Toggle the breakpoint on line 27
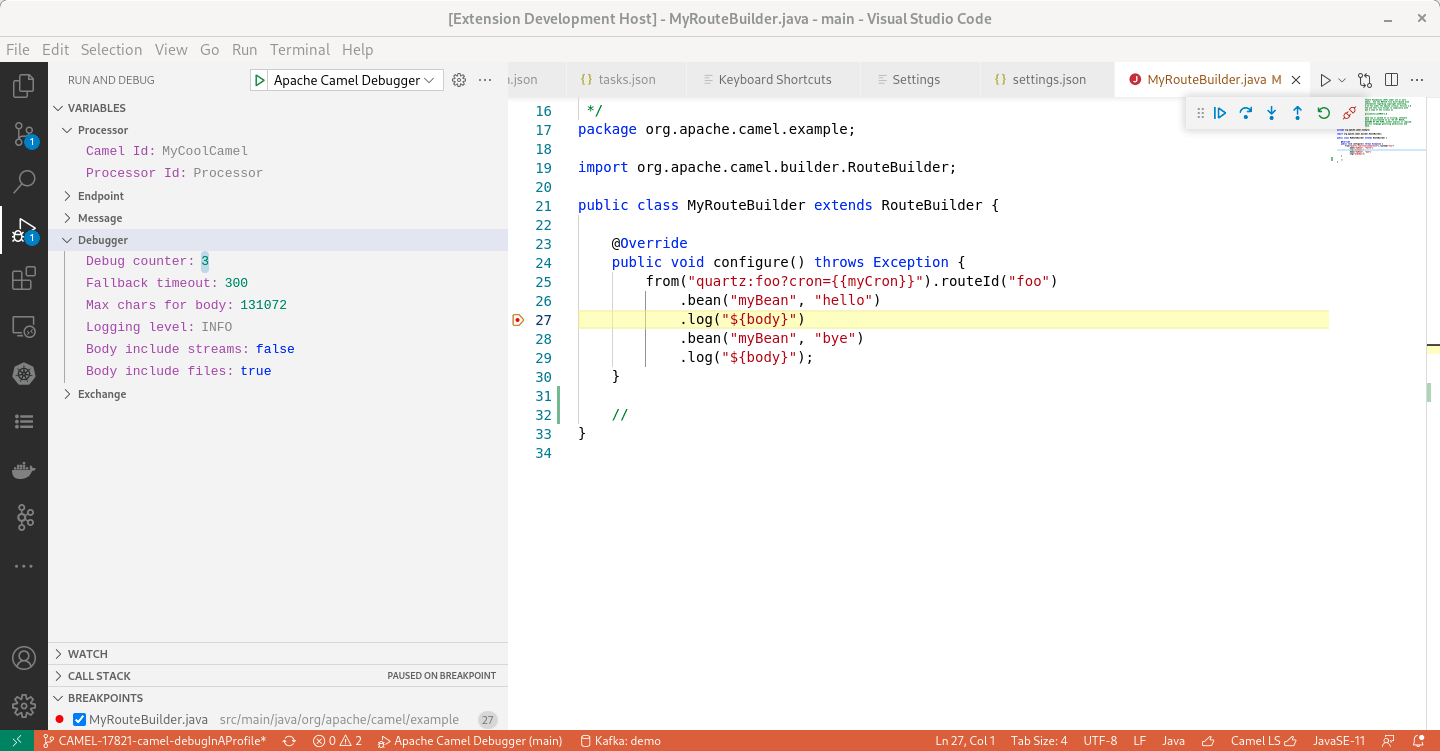The width and height of the screenshot is (1440, 751). click(518, 320)
